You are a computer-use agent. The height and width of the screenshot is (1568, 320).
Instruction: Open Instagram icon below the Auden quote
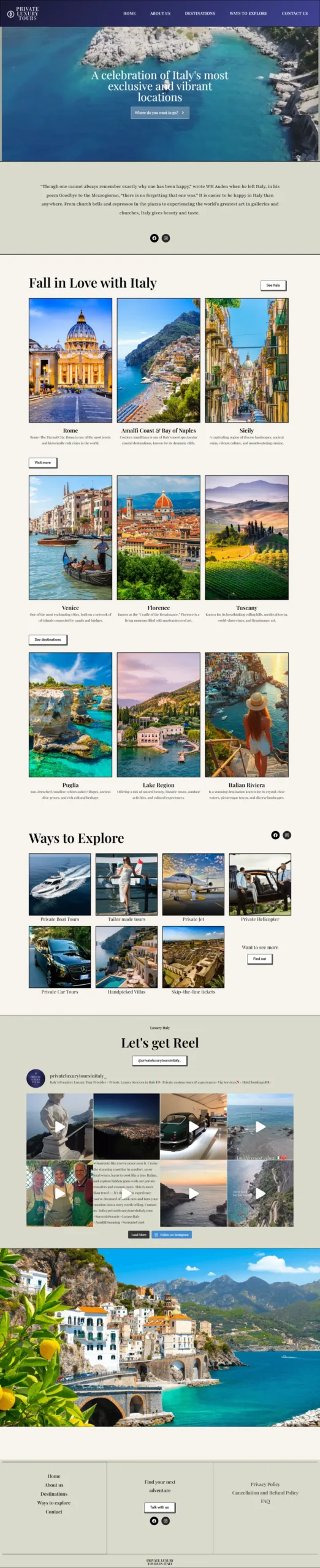166,238
